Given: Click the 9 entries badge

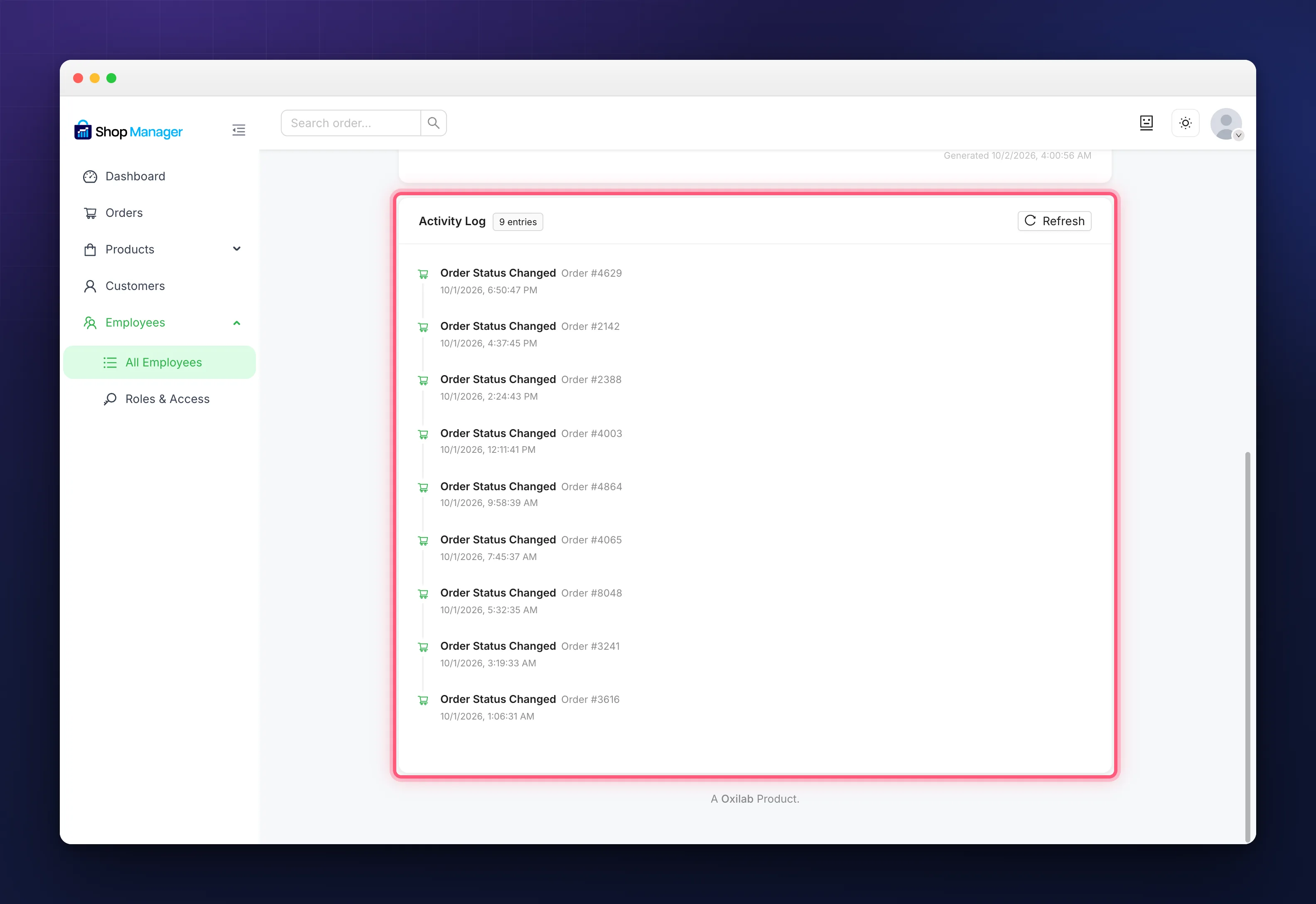Looking at the screenshot, I should (x=518, y=222).
